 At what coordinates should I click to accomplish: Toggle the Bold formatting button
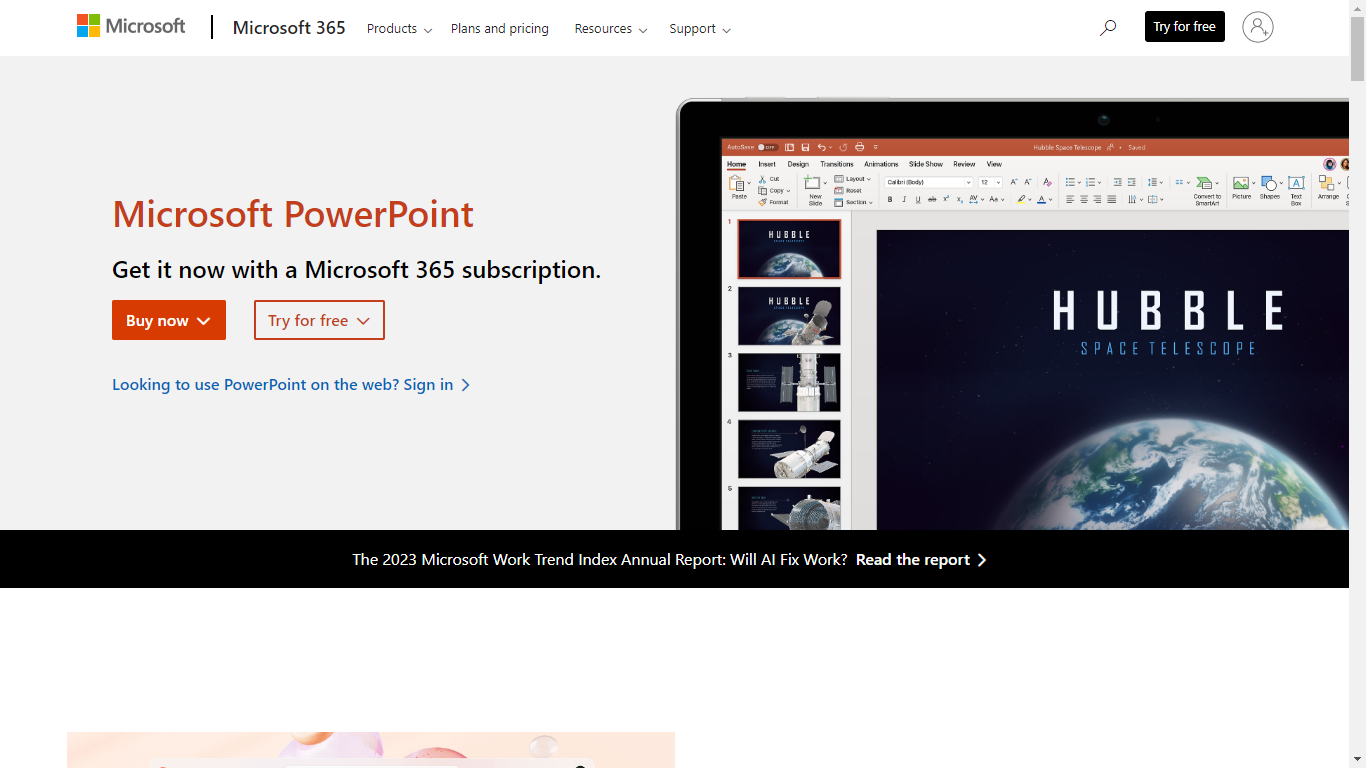point(890,200)
